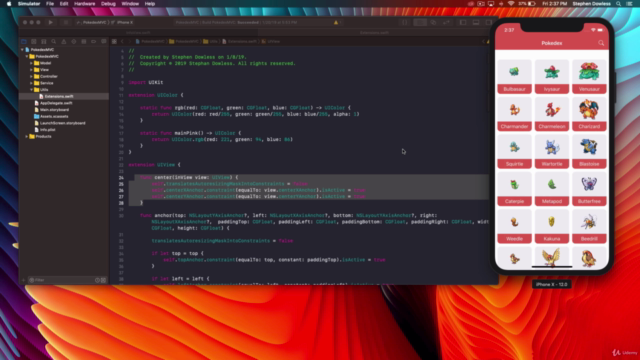
Task: Open the Project navigator folder icon
Action: 24,42
